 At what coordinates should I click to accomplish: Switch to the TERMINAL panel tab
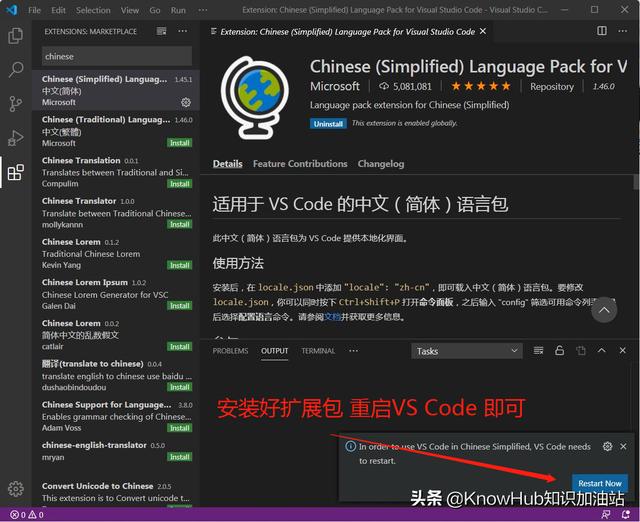point(318,351)
